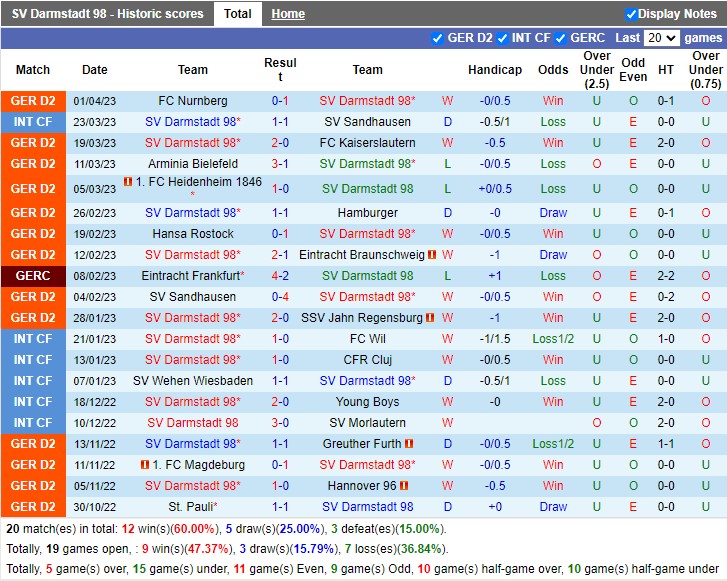This screenshot has height=581, width=727.
Task: Open FC Nurnberg team link
Action: pos(192,101)
